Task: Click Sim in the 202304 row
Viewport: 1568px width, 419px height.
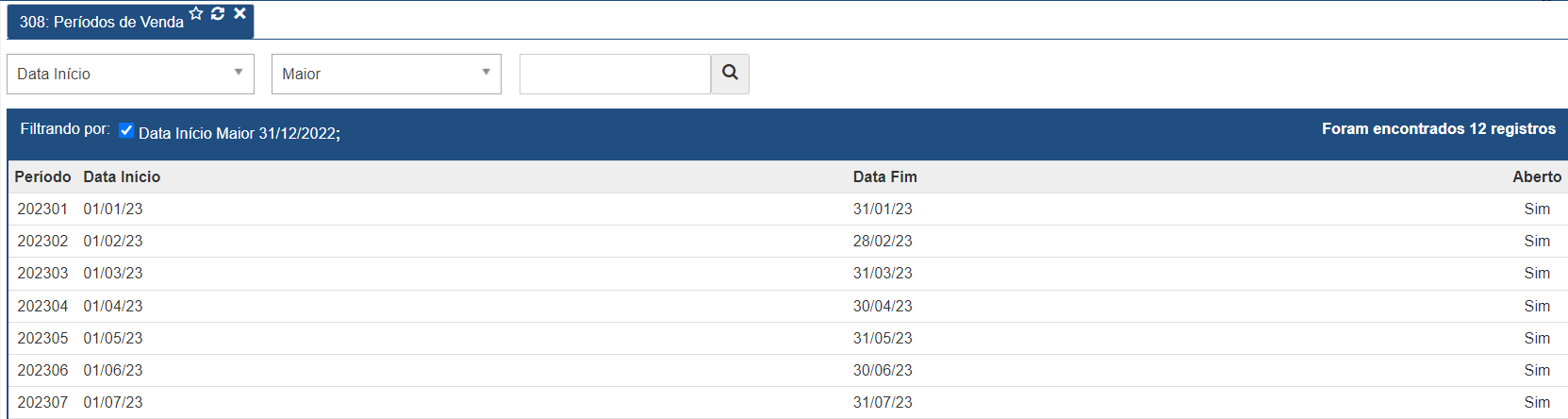Action: pyautogui.click(x=1537, y=306)
